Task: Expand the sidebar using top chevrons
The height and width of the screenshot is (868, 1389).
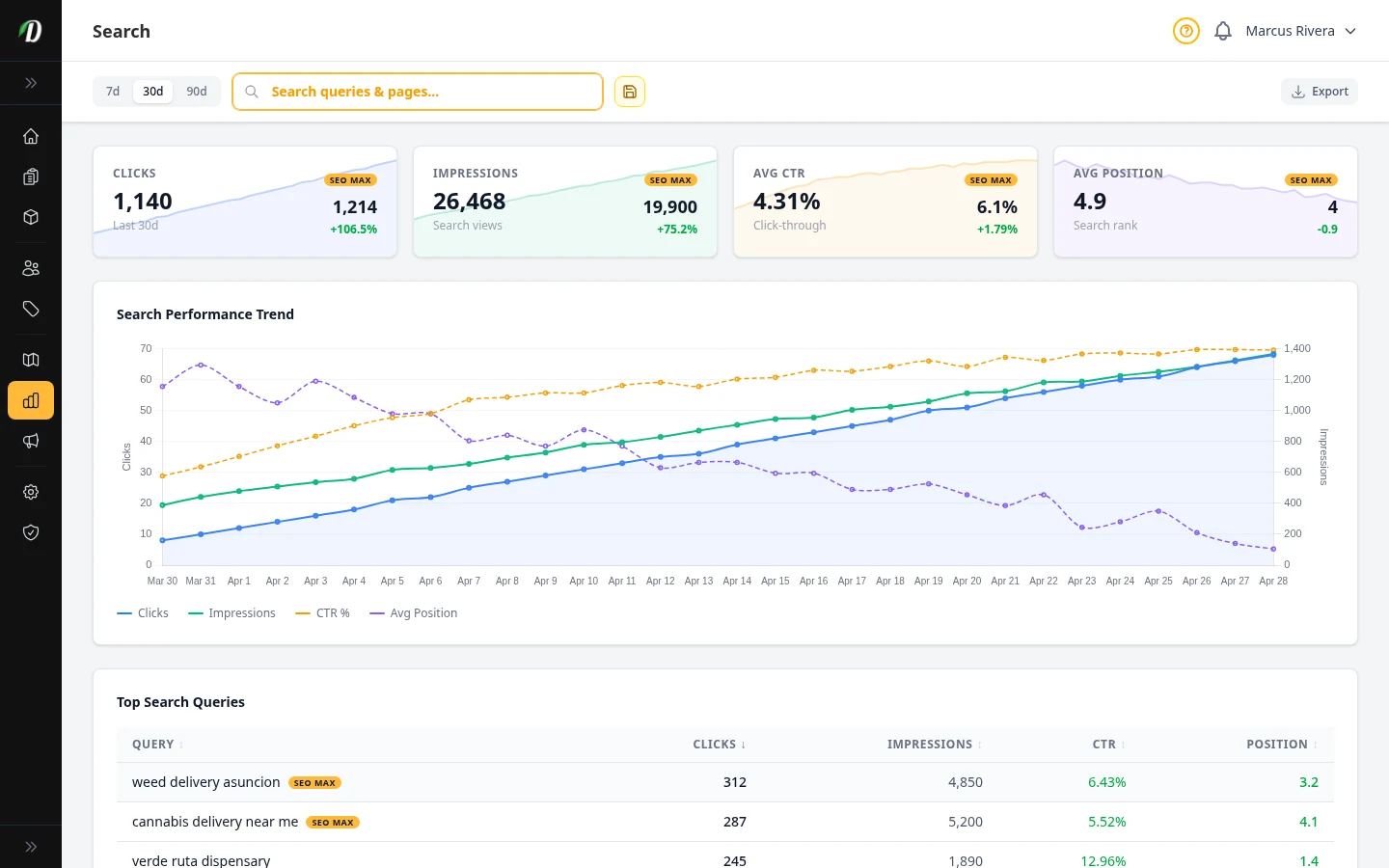Action: point(31,83)
